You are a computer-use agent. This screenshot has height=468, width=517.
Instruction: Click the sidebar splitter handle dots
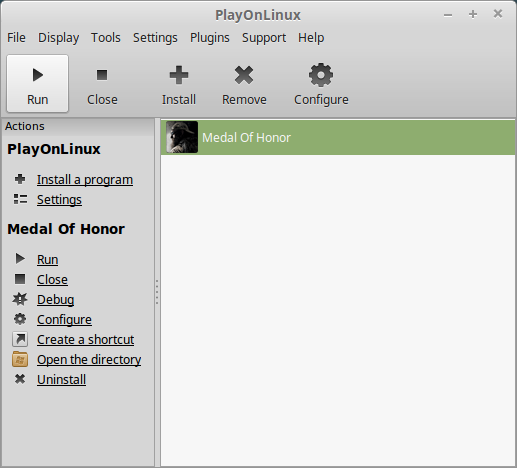pos(157,292)
